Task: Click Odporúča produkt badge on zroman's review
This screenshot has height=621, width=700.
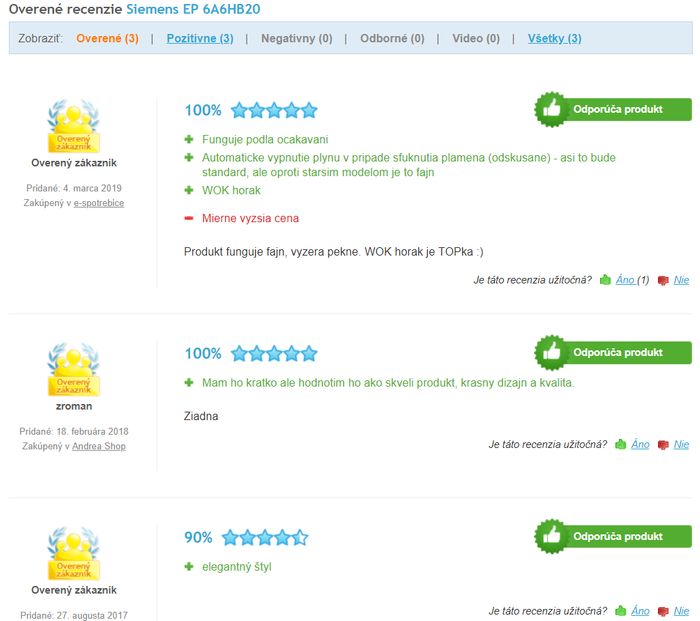Action: tap(613, 353)
